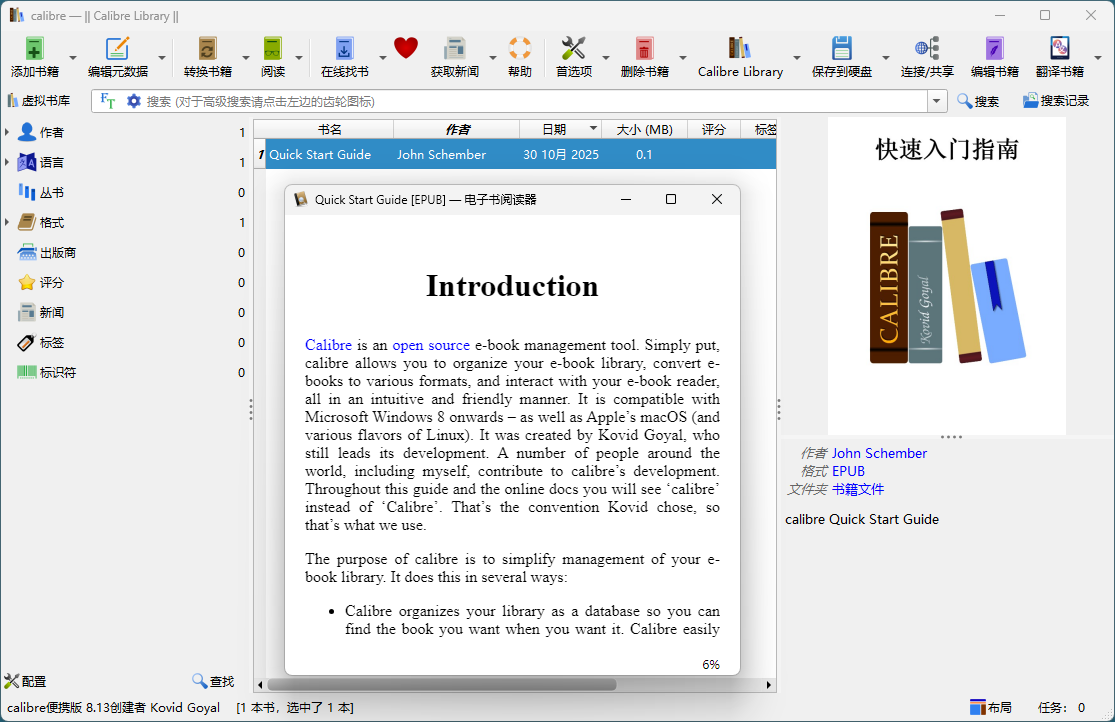
Task: Open Fetch news (获取新闻) tool
Action: coord(454,50)
